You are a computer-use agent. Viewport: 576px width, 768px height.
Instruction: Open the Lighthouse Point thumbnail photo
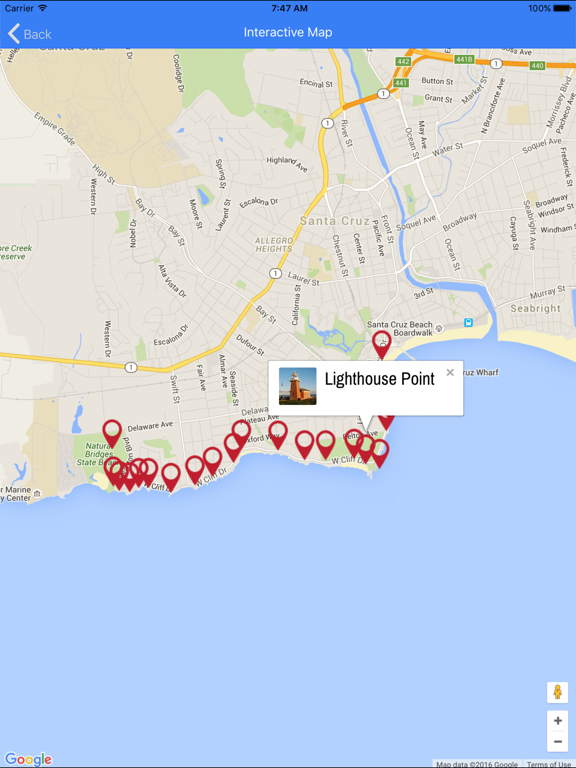(297, 386)
